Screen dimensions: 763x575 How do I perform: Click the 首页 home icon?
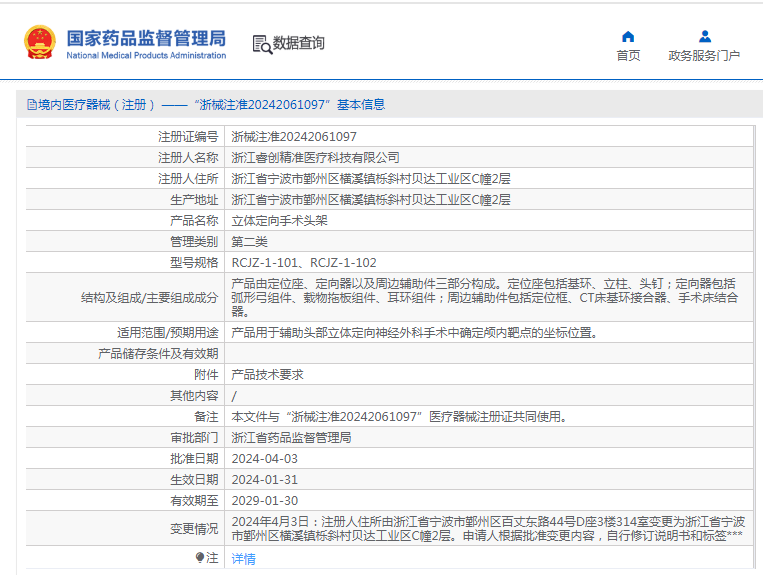628,36
